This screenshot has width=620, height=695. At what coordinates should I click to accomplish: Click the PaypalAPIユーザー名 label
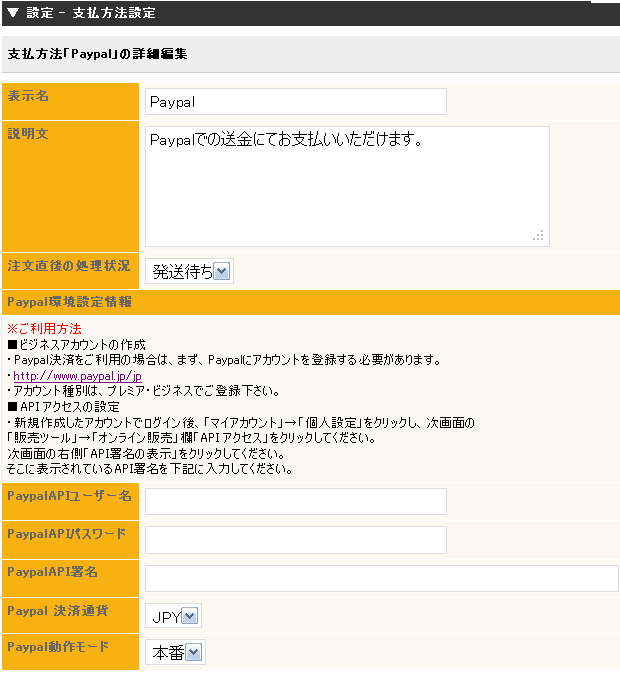pos(69,496)
